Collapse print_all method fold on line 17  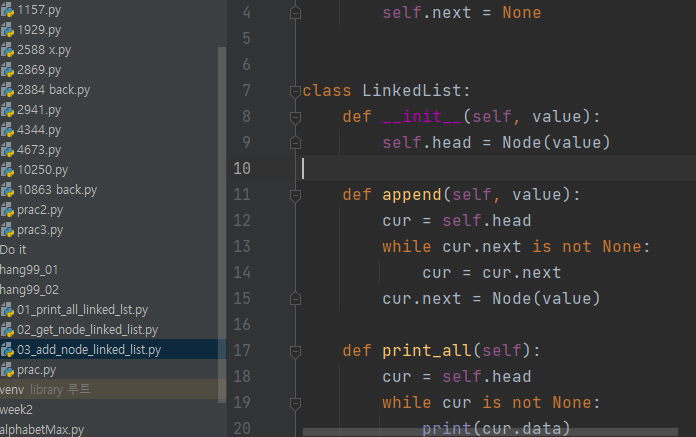coord(295,351)
